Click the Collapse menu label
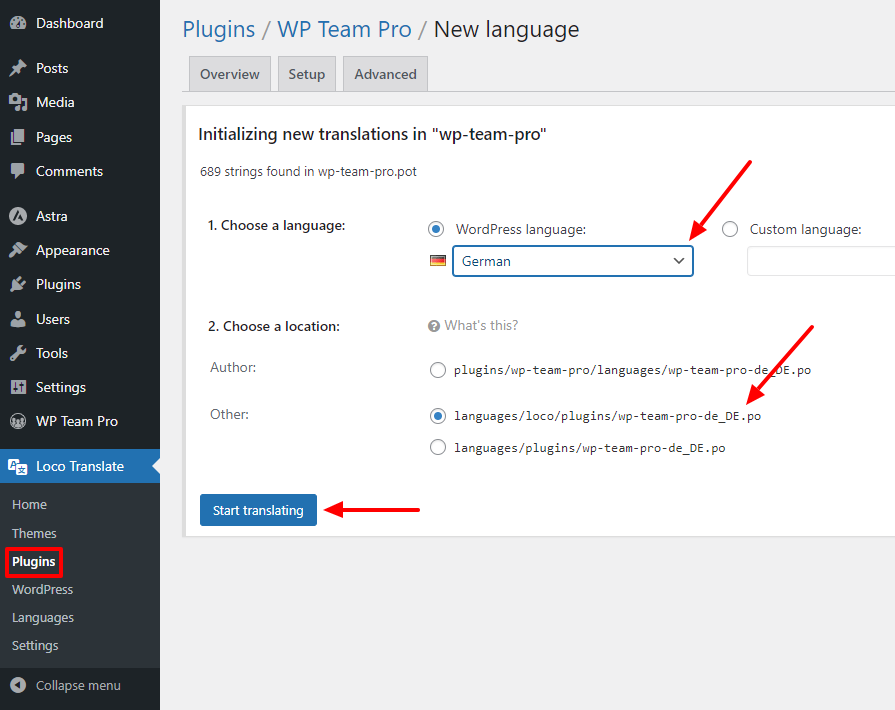Screen dimensions: 895x710 [78, 685]
